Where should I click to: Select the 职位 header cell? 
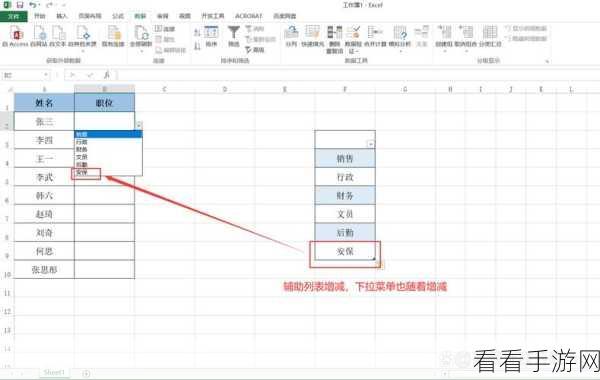[x=104, y=103]
